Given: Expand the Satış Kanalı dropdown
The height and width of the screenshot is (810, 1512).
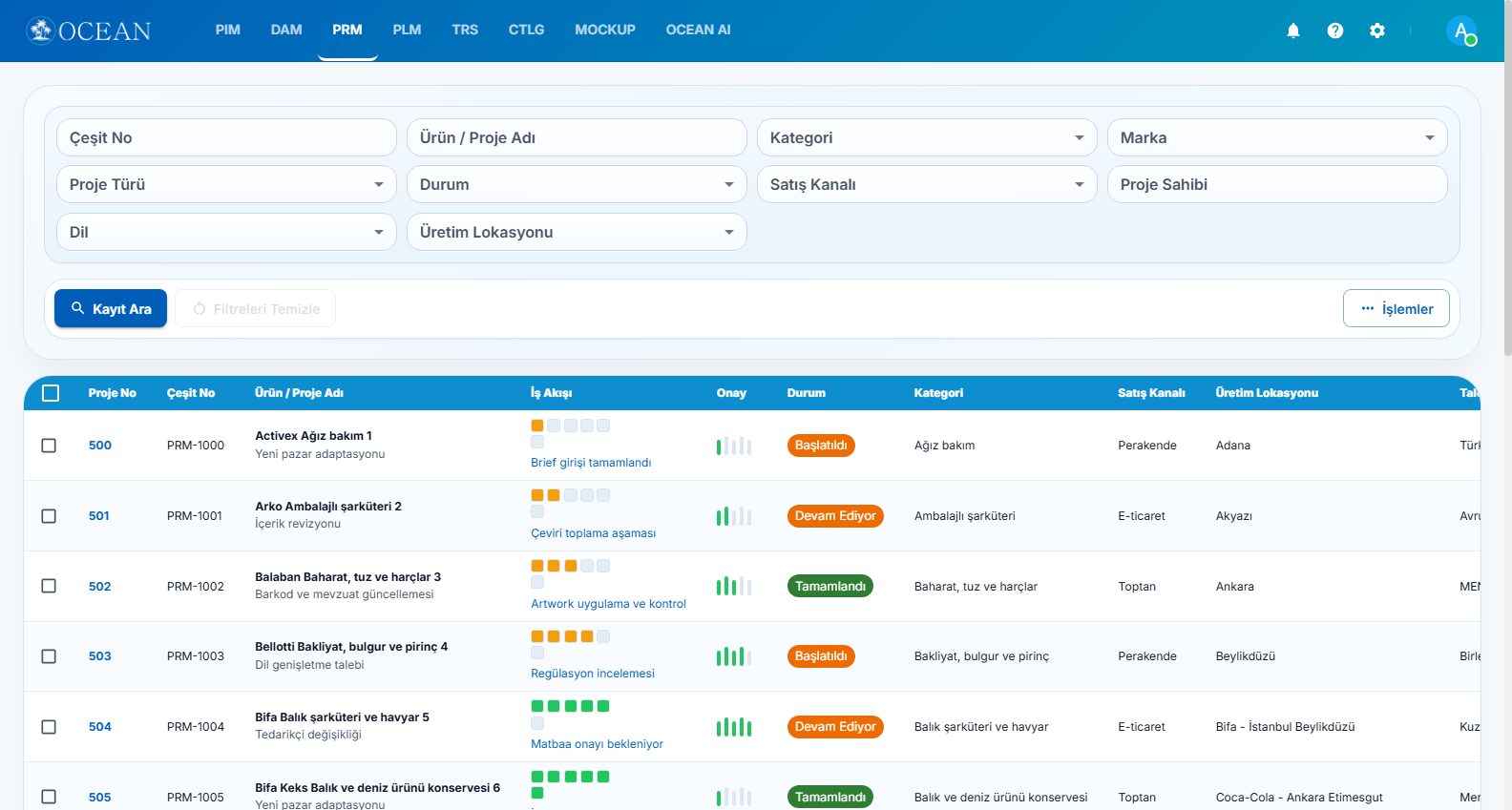Looking at the screenshot, I should (x=927, y=184).
